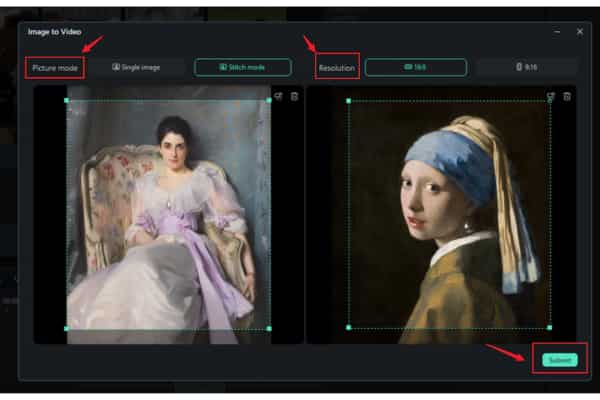Minimize the Image to Video dialog

click(557, 32)
